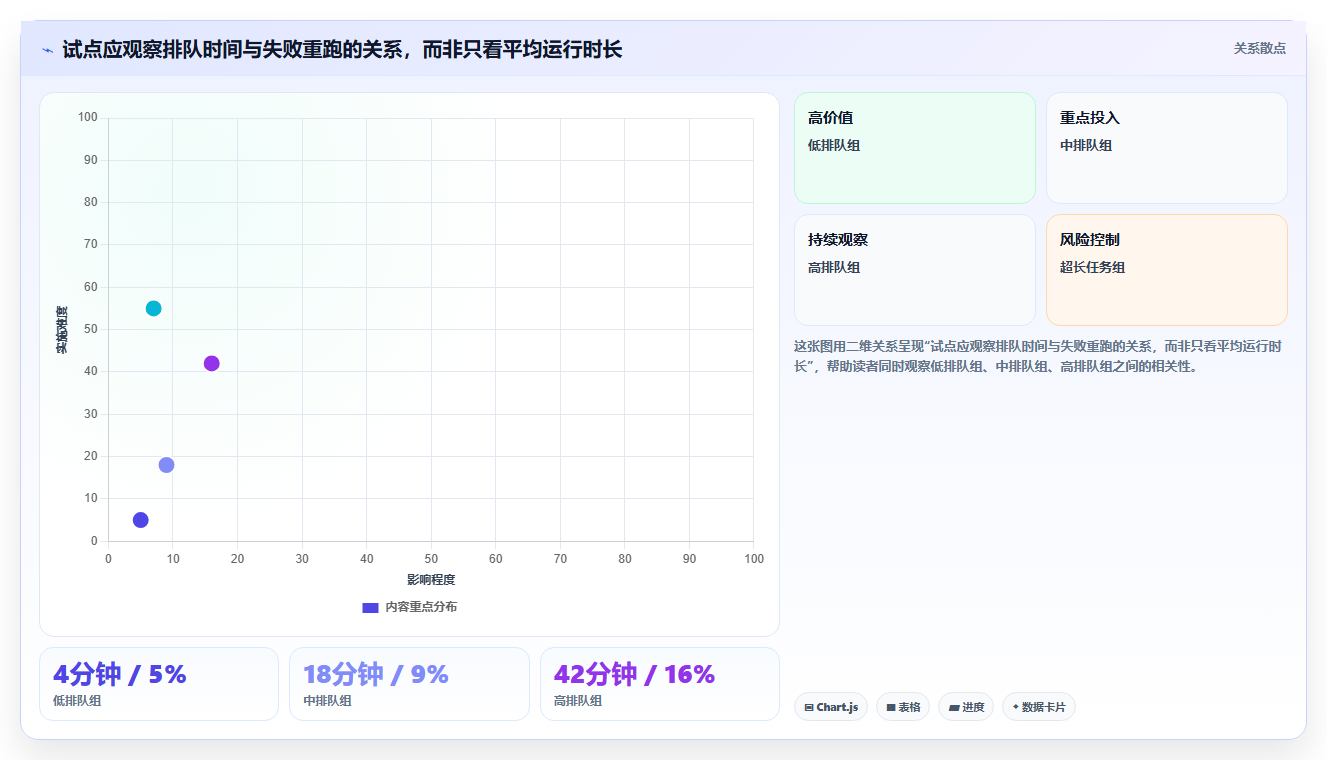The height and width of the screenshot is (760, 1327).
Task: Open the 风险控制 超长任务组 card
Action: coord(1166,270)
